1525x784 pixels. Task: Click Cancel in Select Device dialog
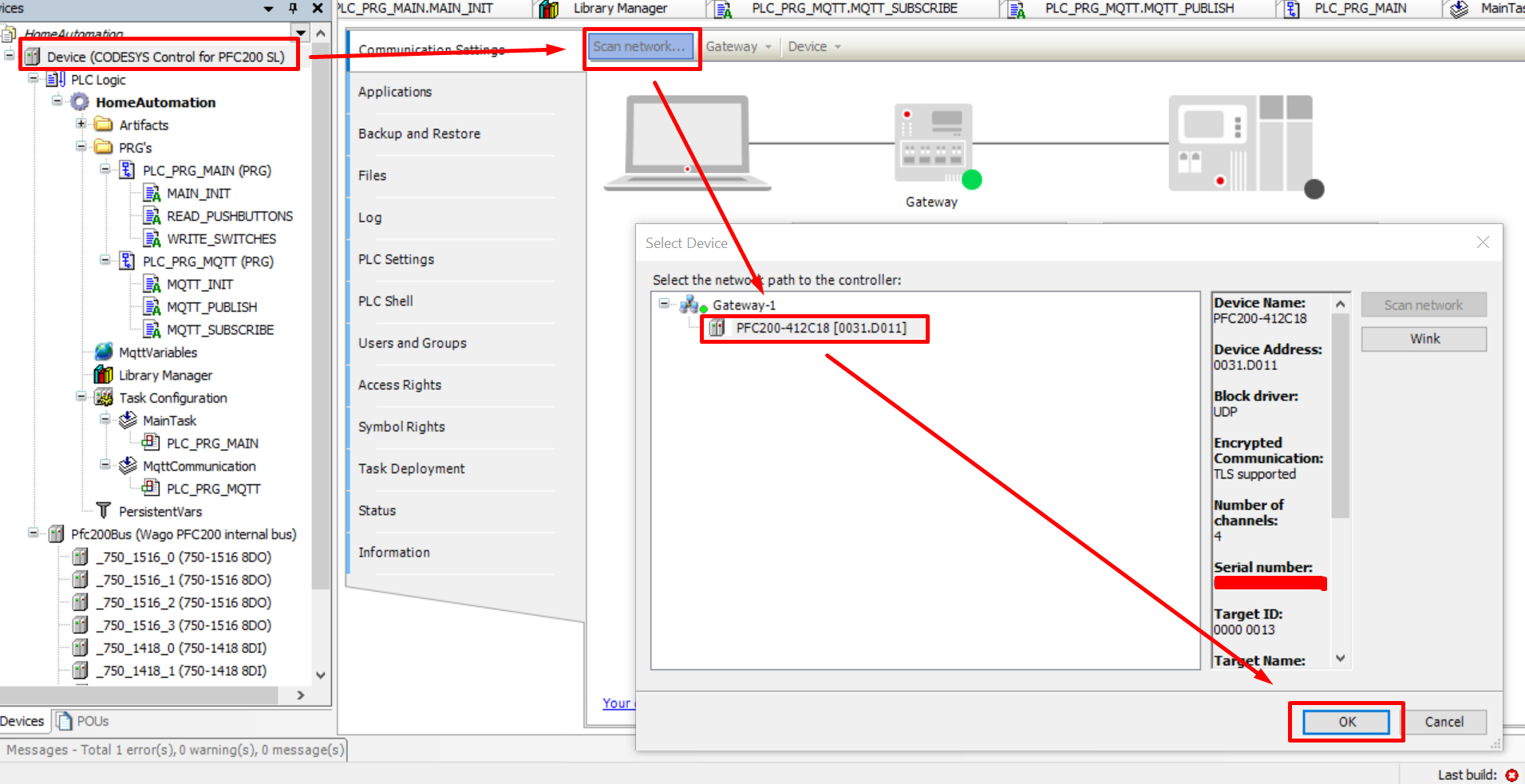pyautogui.click(x=1444, y=722)
